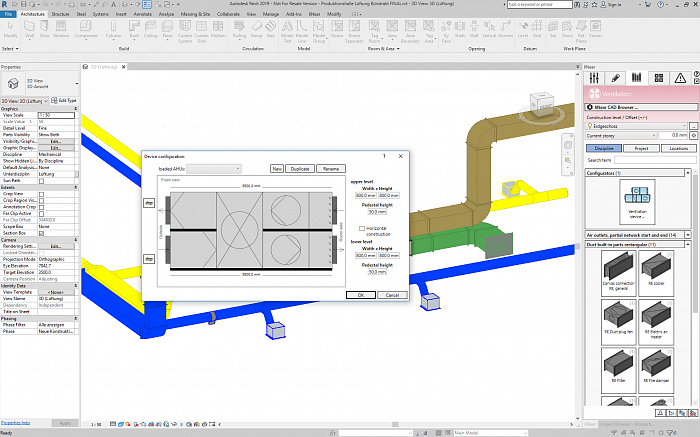The height and width of the screenshot is (437, 700).
Task: Collapse Duct built-in parts rectangular section
Action: [x=688, y=245]
